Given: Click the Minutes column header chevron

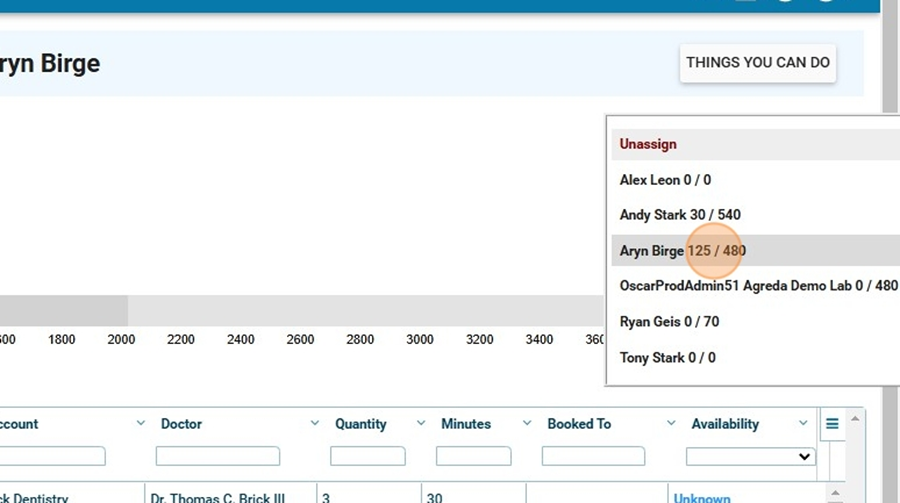Looking at the screenshot, I should pyautogui.click(x=527, y=424).
